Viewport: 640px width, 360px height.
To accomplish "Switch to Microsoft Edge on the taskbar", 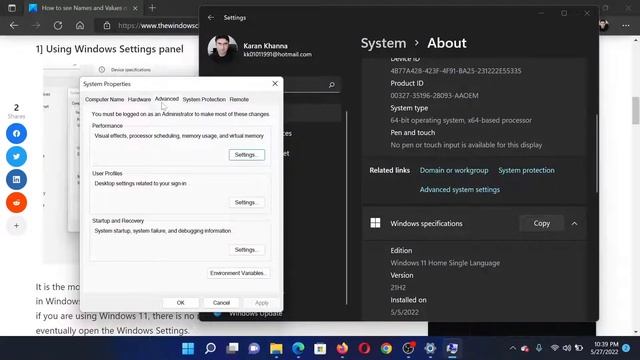I will point(298,348).
